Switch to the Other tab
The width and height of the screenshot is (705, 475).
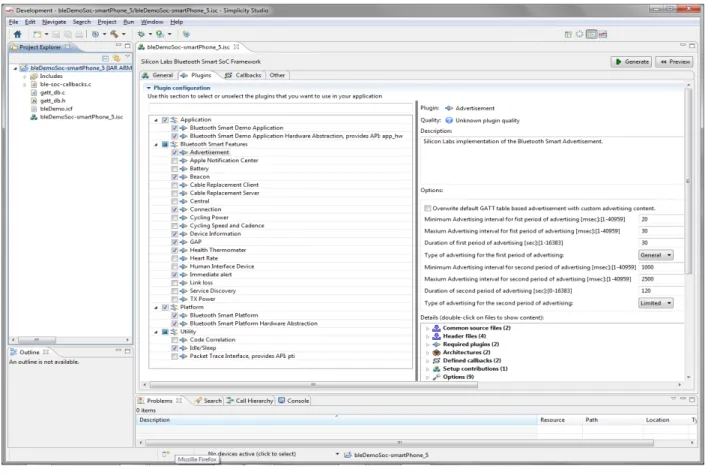click(x=277, y=75)
